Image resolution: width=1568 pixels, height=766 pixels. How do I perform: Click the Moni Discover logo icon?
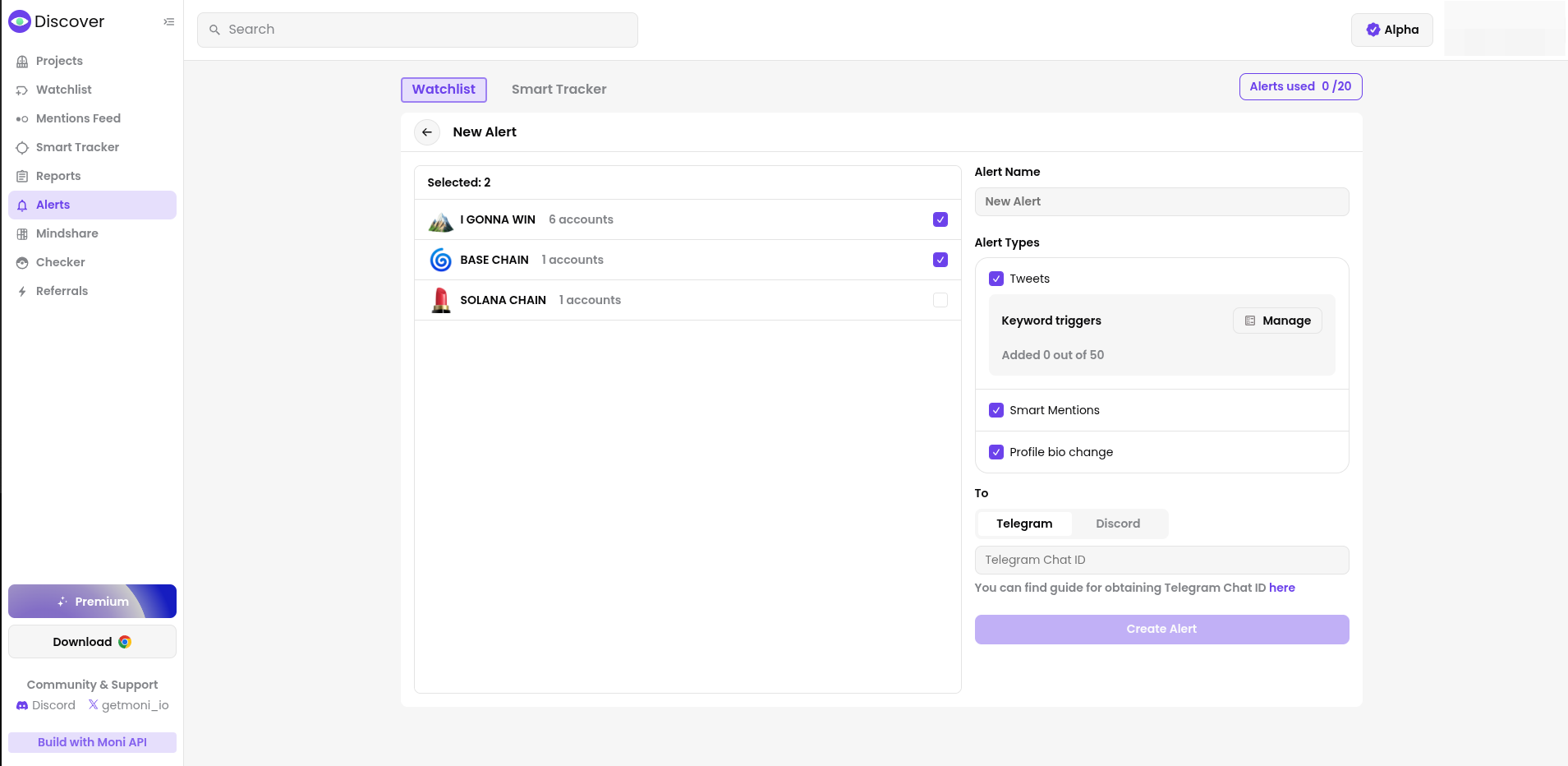click(x=20, y=21)
